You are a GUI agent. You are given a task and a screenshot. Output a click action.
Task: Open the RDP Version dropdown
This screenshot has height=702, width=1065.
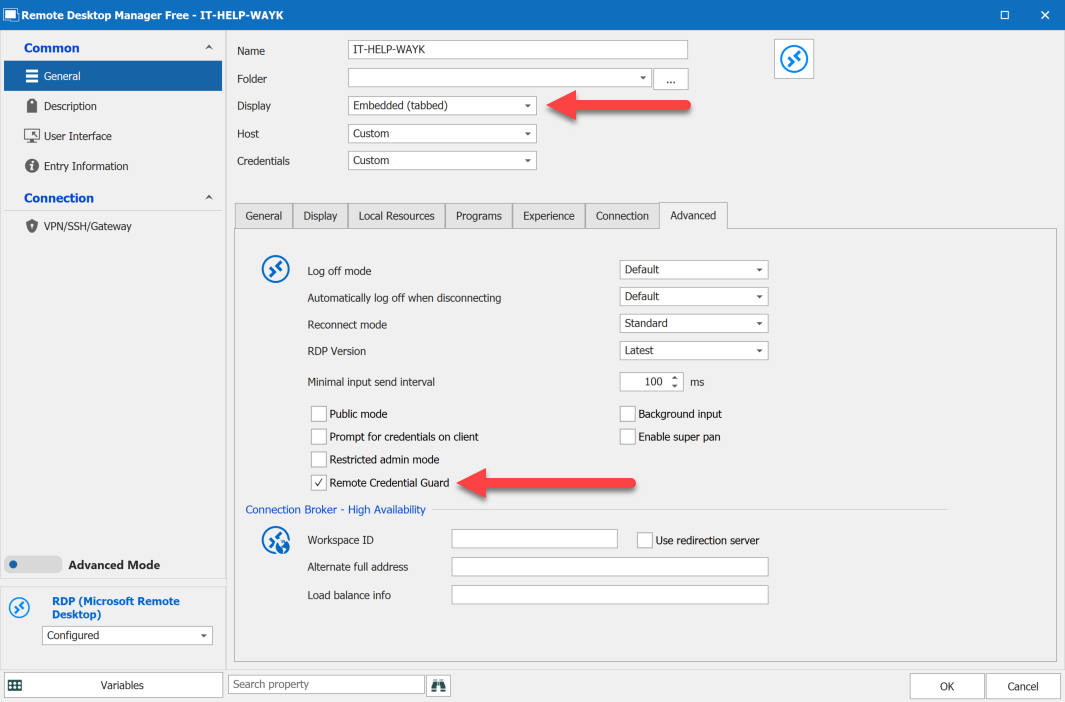(694, 351)
